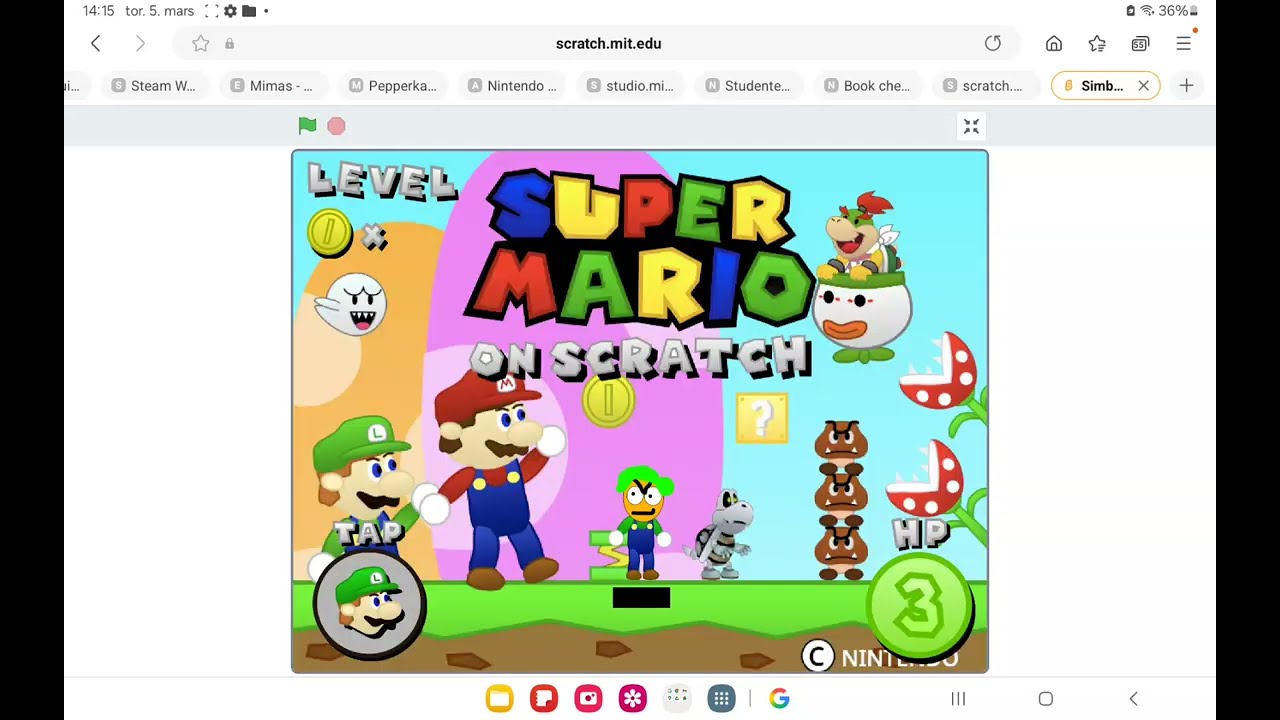Switch to the Steam W... tab
The image size is (1280, 720).
click(154, 86)
